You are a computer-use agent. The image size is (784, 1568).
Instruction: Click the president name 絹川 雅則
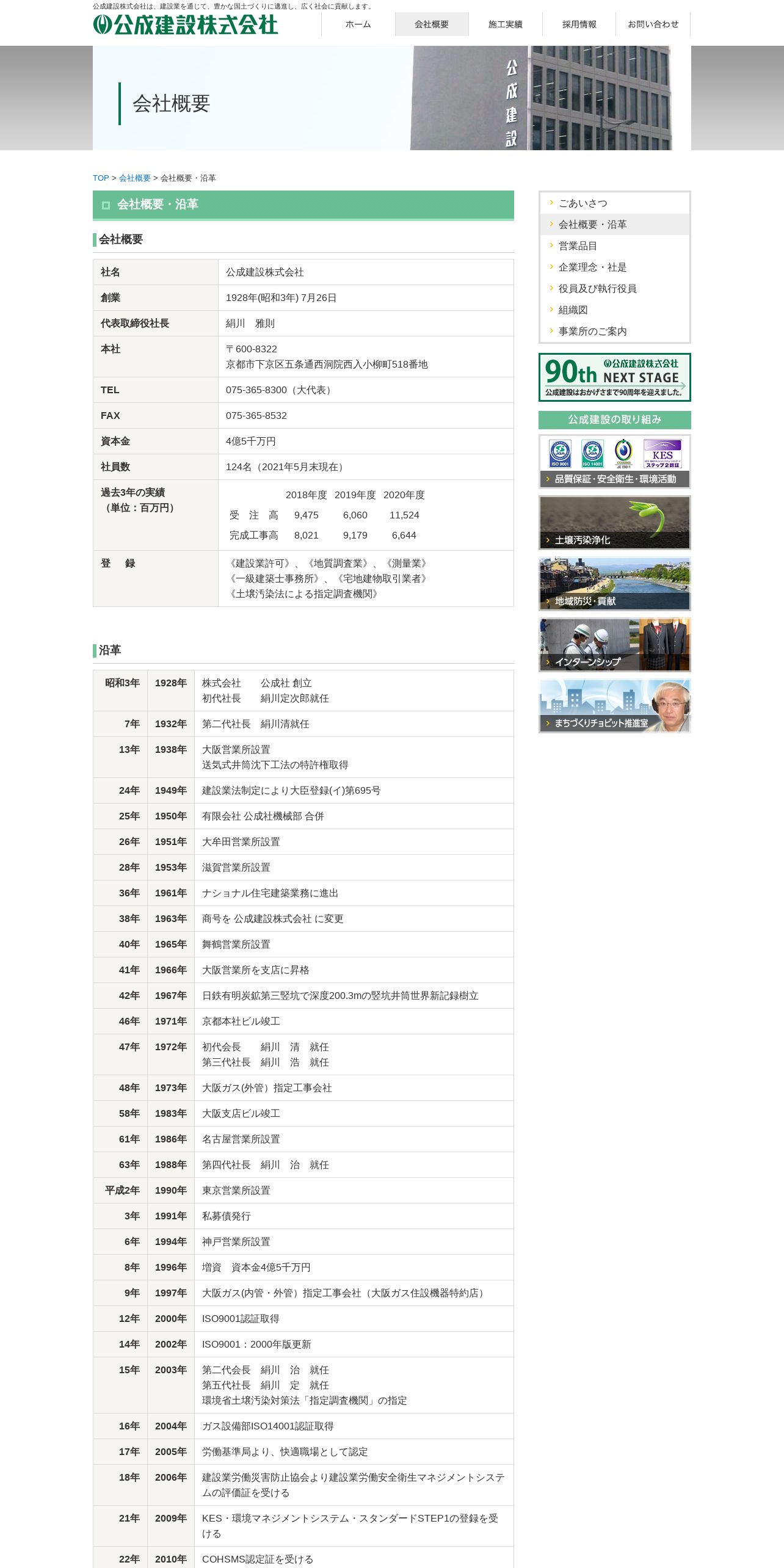coord(250,324)
